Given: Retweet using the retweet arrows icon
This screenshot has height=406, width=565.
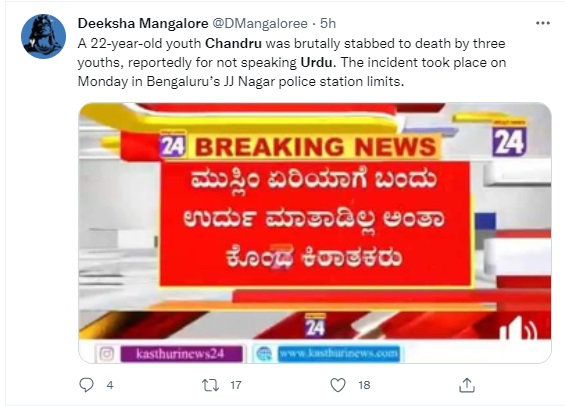Looking at the screenshot, I should click(210, 385).
